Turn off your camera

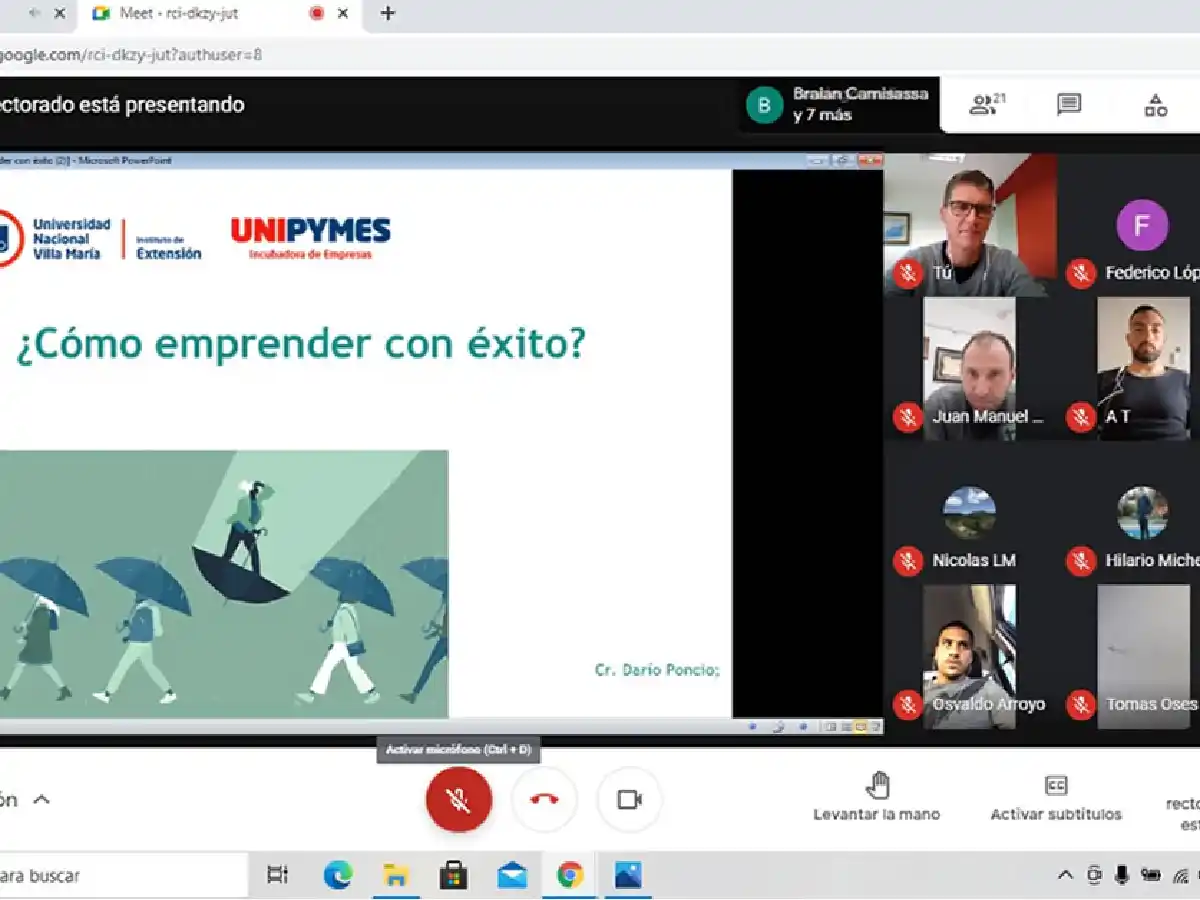pos(629,799)
